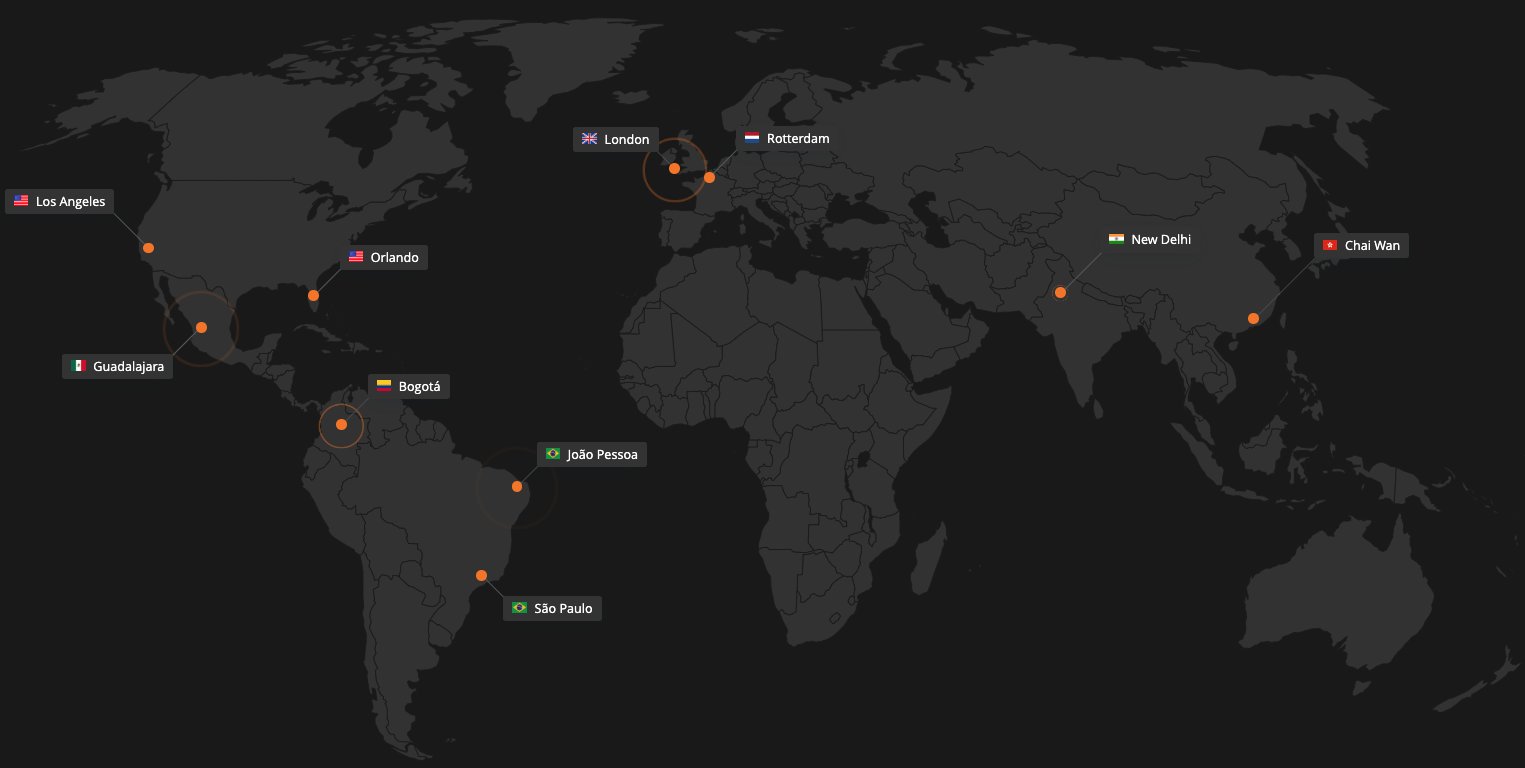This screenshot has height=768, width=1525.
Task: Click the Orlando orange map marker
Action: [313, 295]
